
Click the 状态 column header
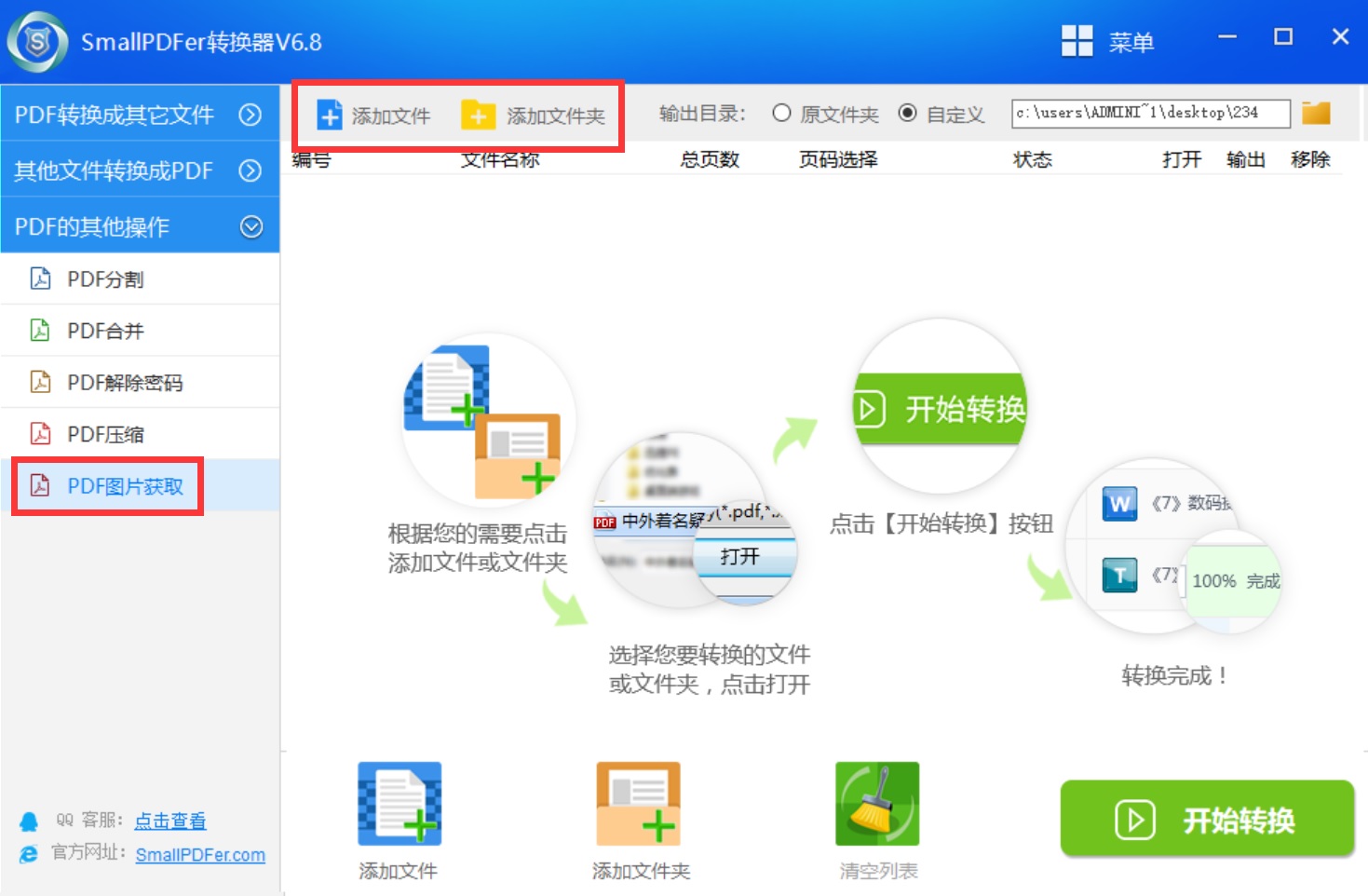1033,159
